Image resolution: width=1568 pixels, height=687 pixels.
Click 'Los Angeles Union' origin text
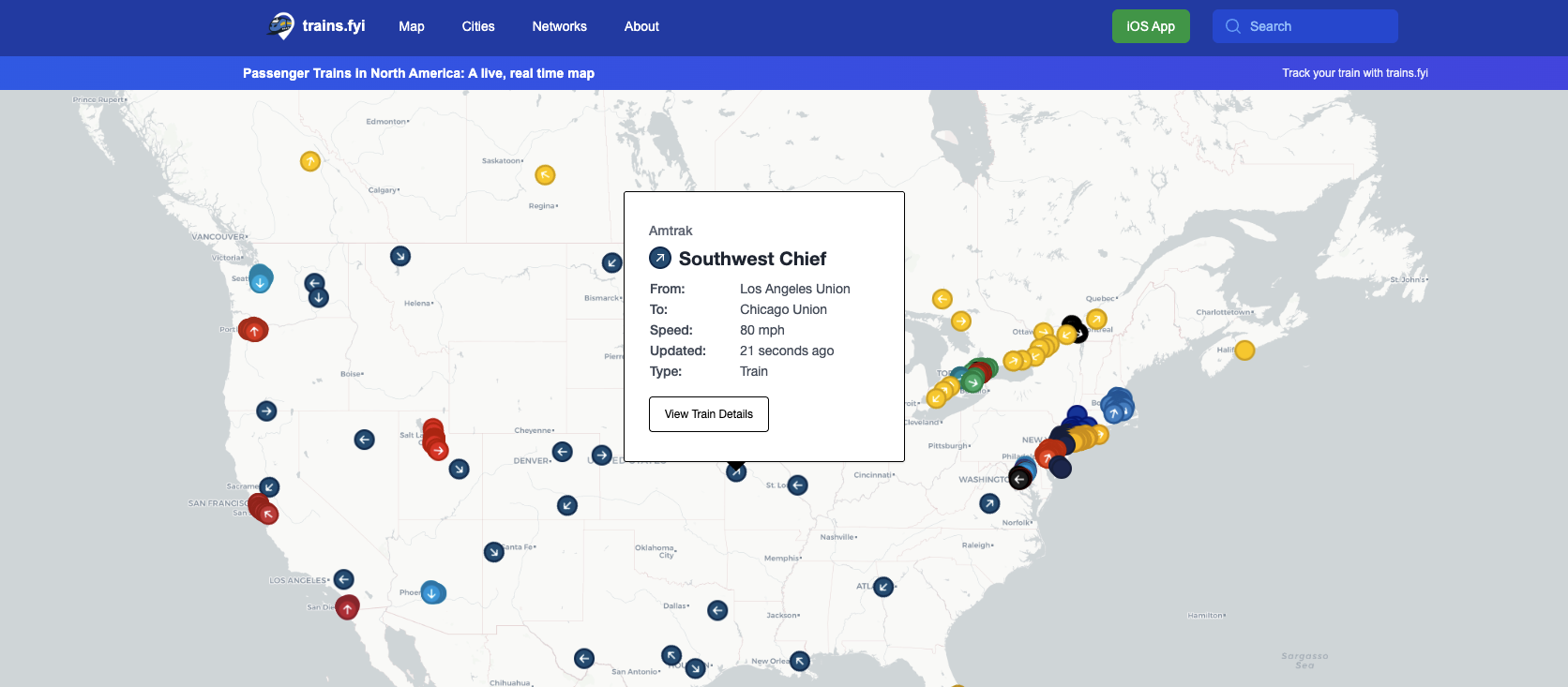coord(795,289)
